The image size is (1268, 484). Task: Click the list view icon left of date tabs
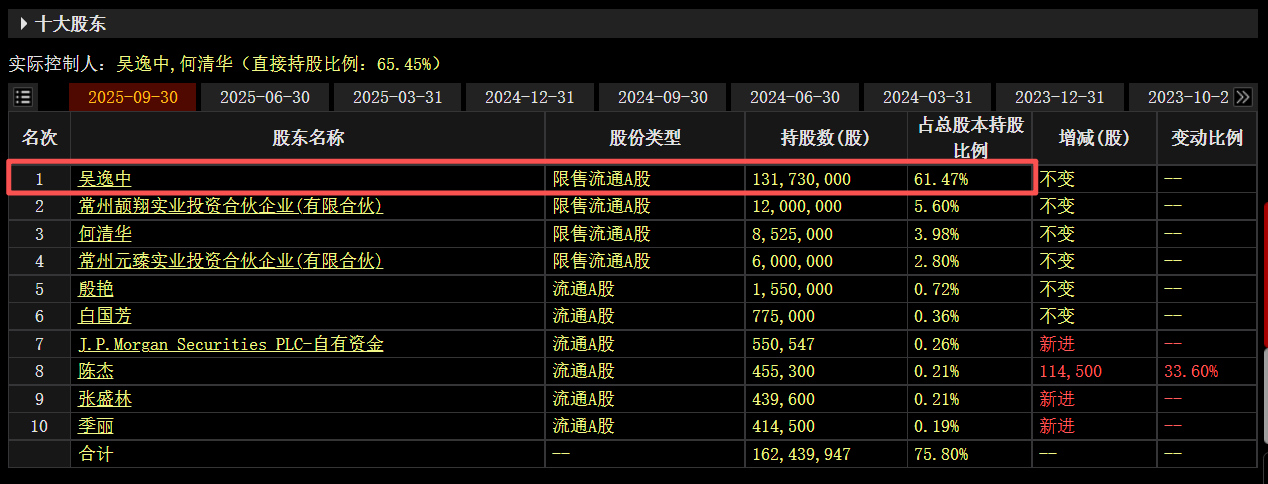coord(23,97)
